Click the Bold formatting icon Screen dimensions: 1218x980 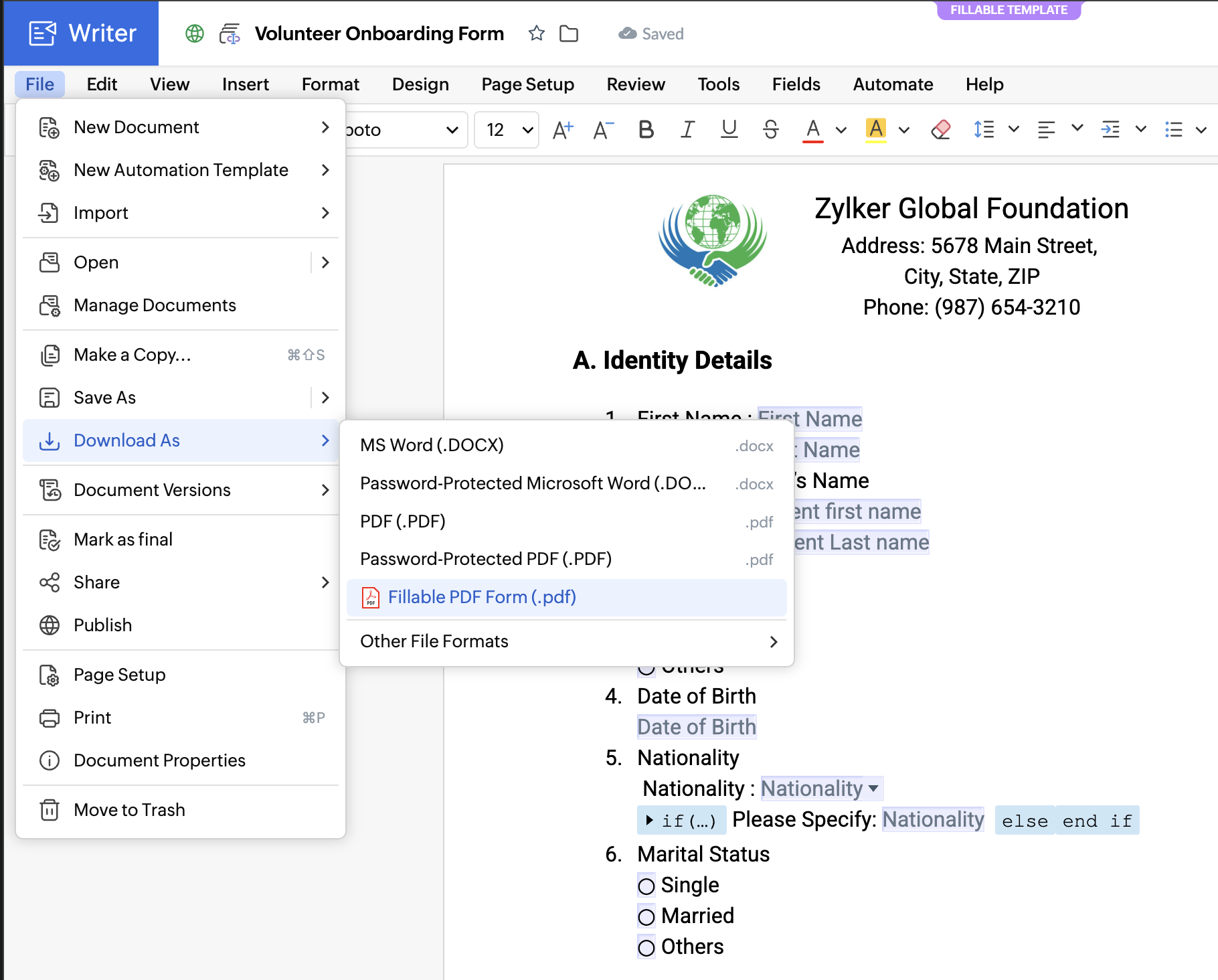tap(646, 129)
